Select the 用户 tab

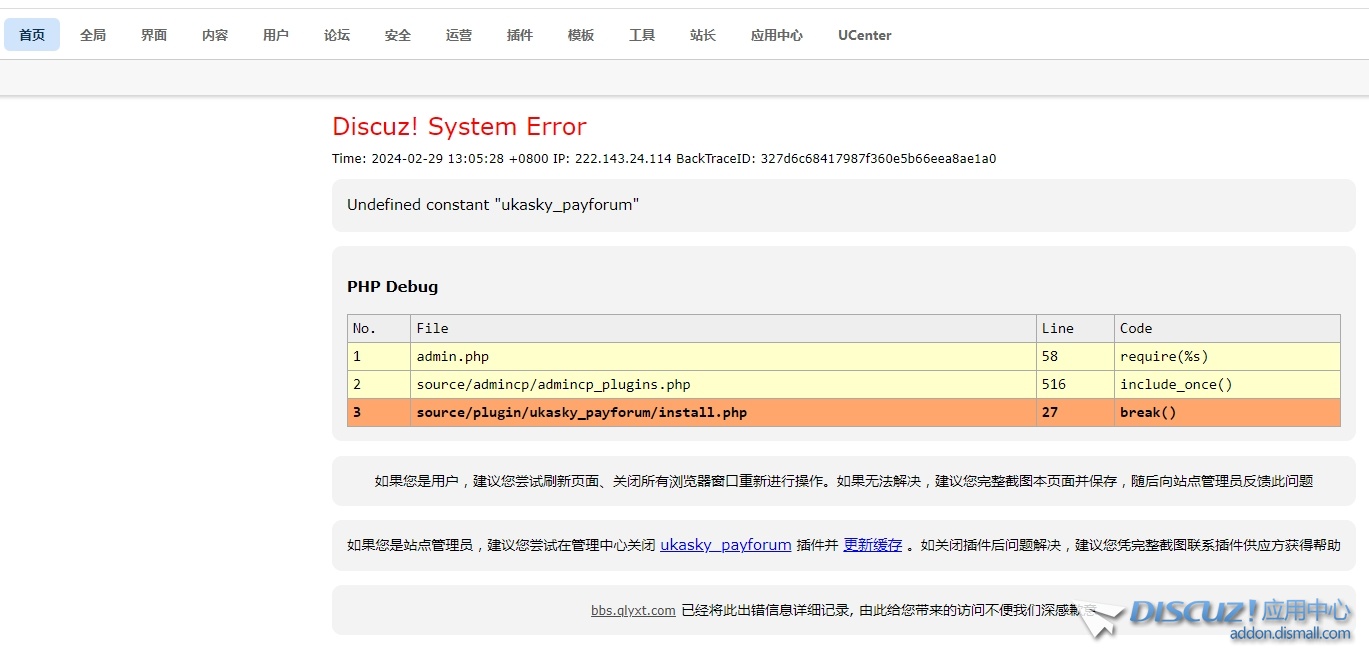click(276, 35)
